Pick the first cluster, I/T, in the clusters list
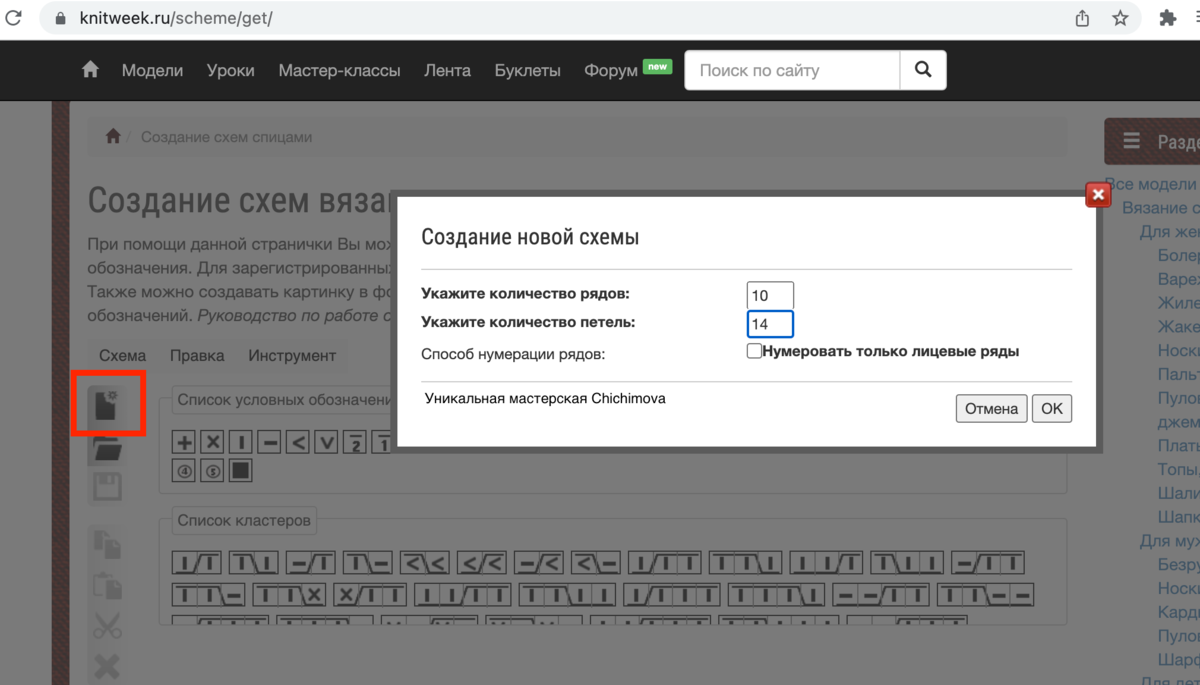This screenshot has width=1200, height=685. point(197,563)
